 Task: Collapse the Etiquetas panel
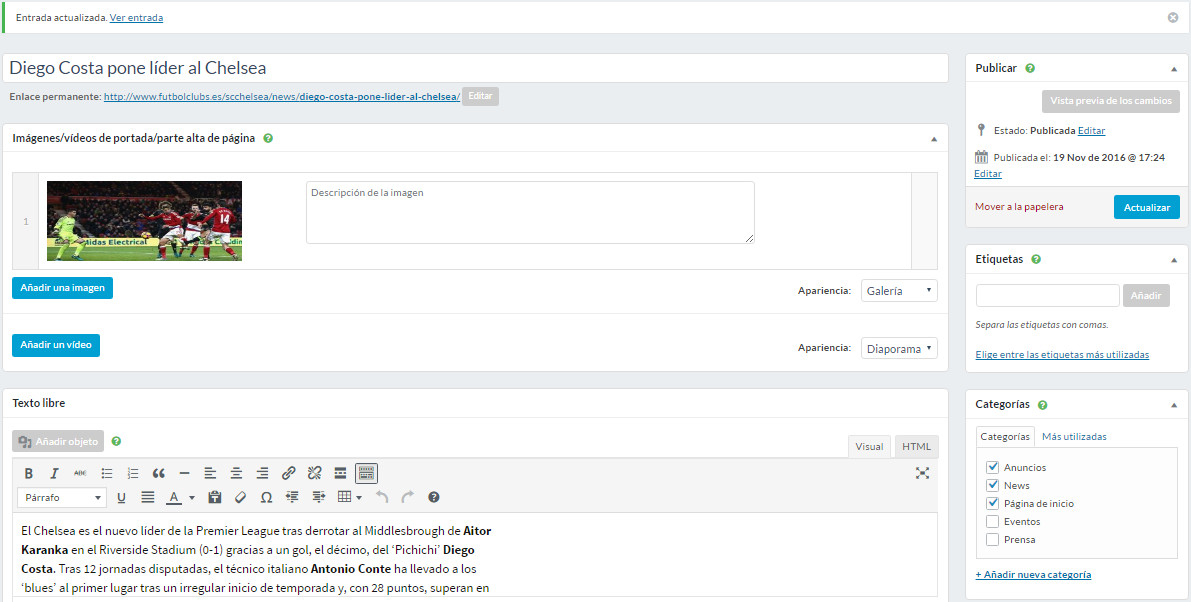click(1174, 260)
